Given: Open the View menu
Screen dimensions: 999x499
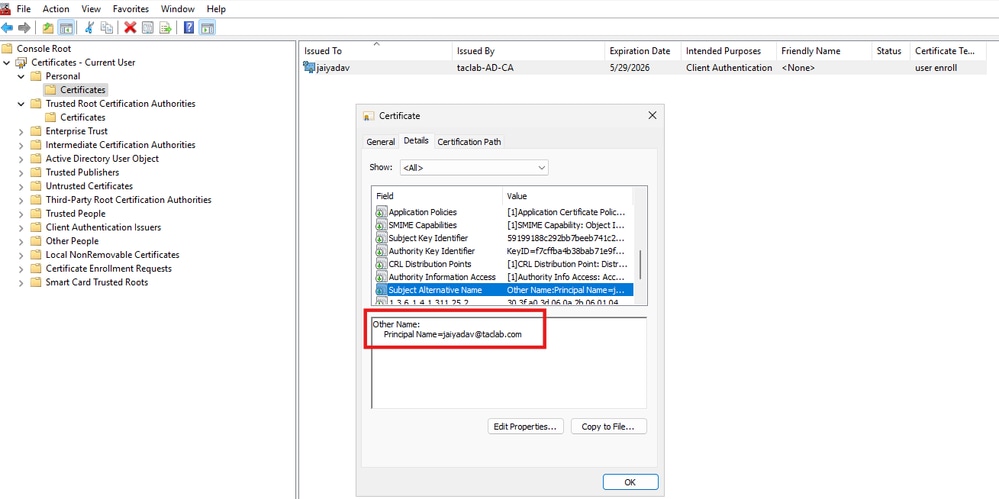Looking at the screenshot, I should [x=91, y=9].
